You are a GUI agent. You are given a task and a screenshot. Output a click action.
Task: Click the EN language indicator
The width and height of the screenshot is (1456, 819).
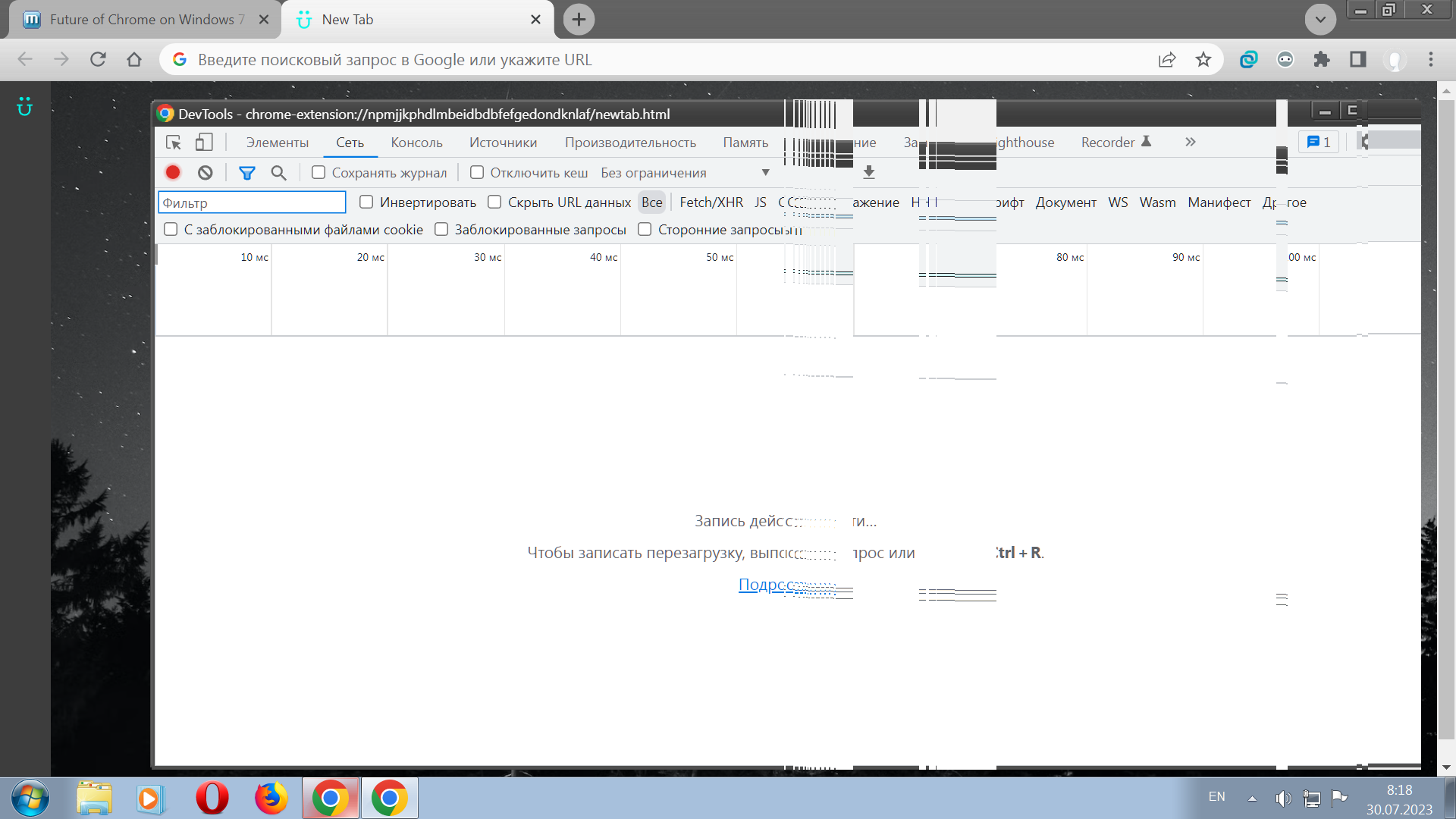point(1216,797)
